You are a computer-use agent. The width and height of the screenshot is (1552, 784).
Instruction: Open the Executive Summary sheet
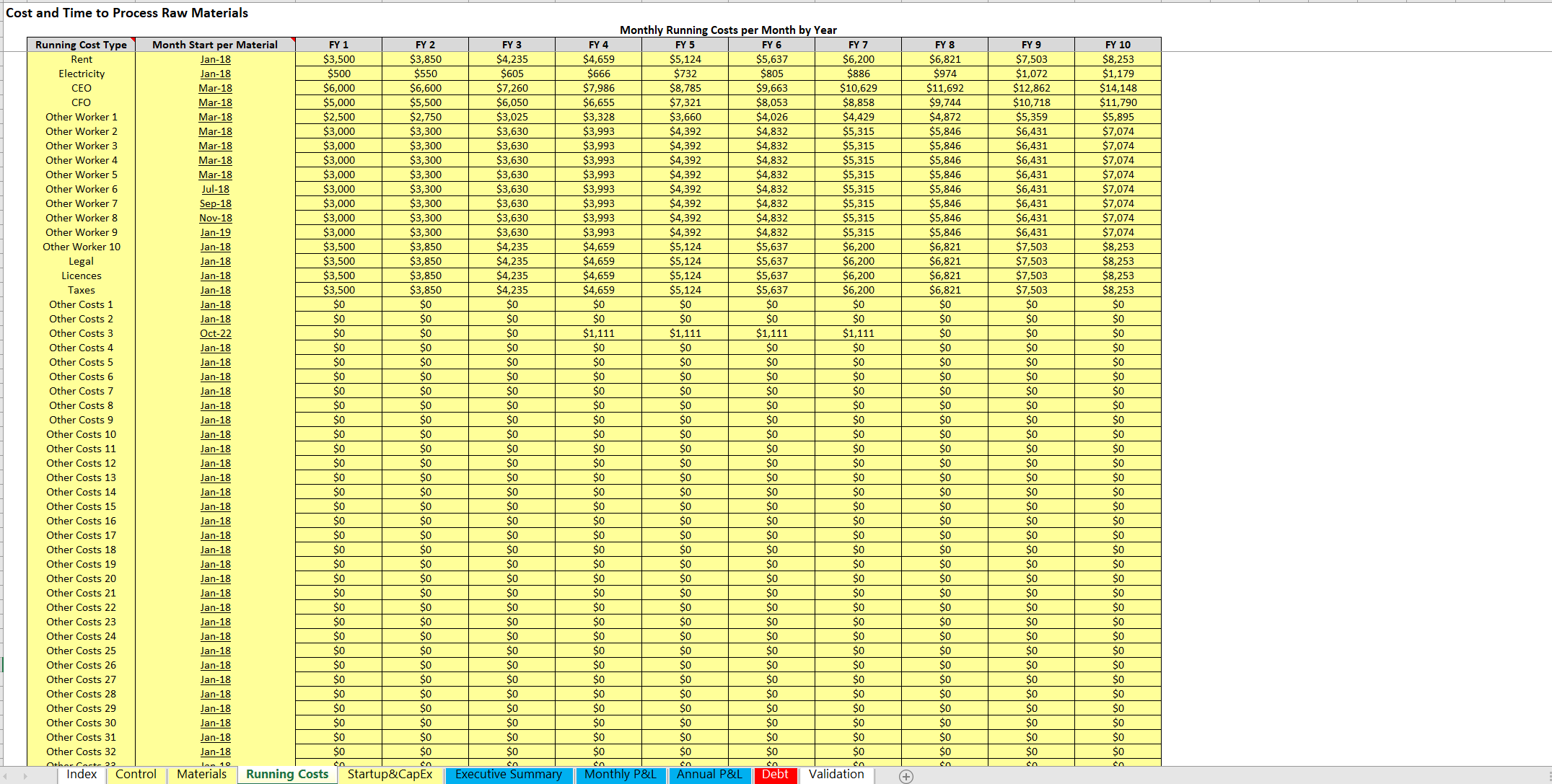(508, 775)
